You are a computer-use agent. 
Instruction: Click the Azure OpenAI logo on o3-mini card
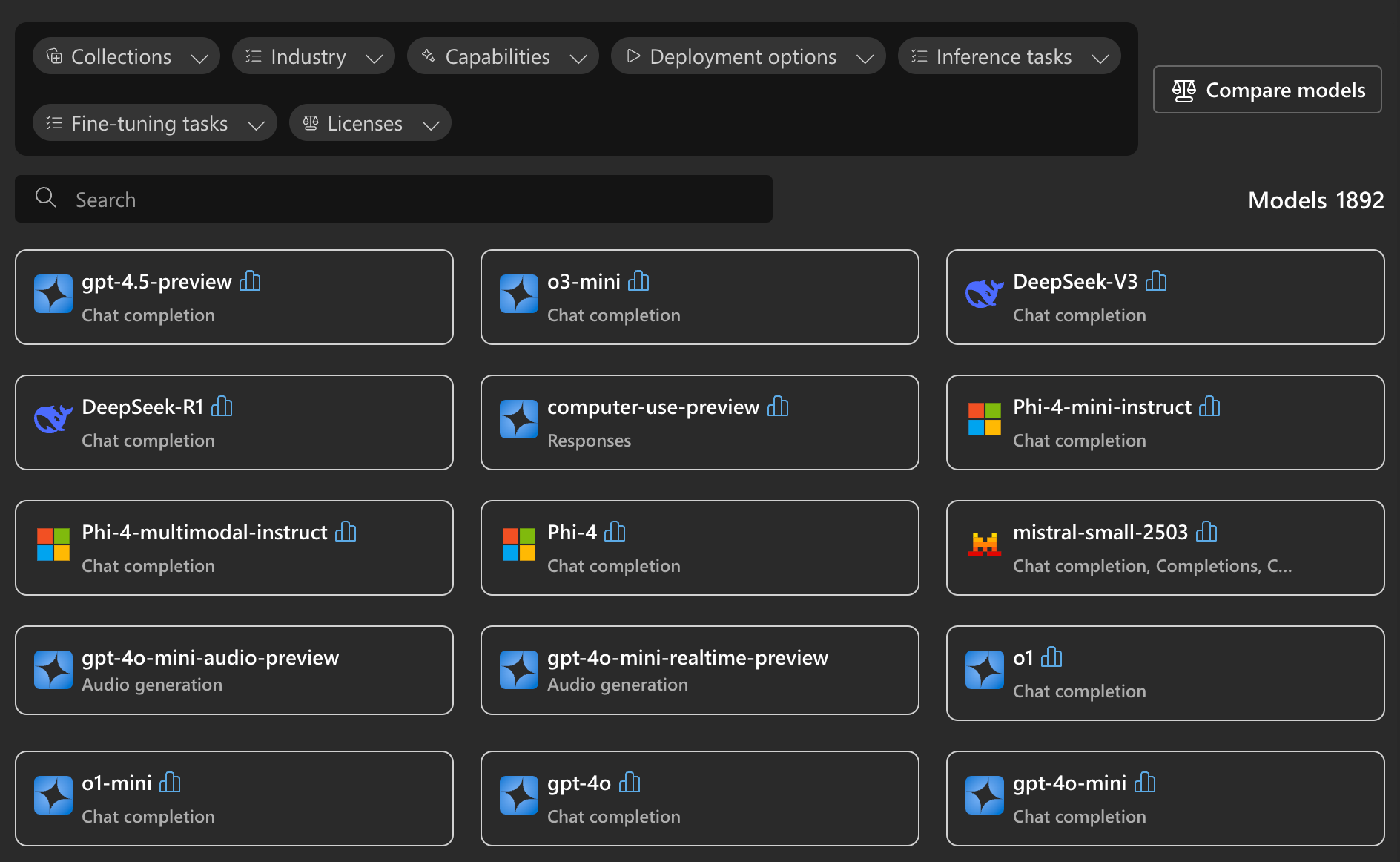point(519,294)
